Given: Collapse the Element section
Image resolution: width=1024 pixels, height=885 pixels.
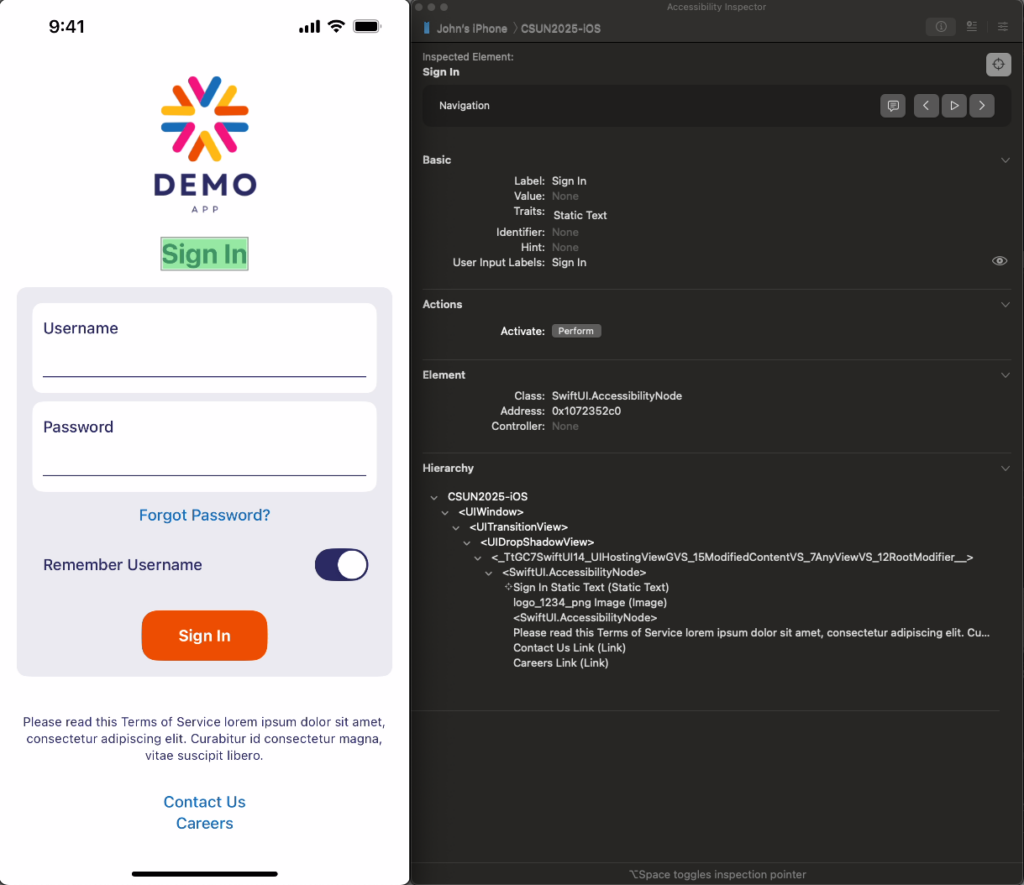Looking at the screenshot, I should [x=1006, y=374].
